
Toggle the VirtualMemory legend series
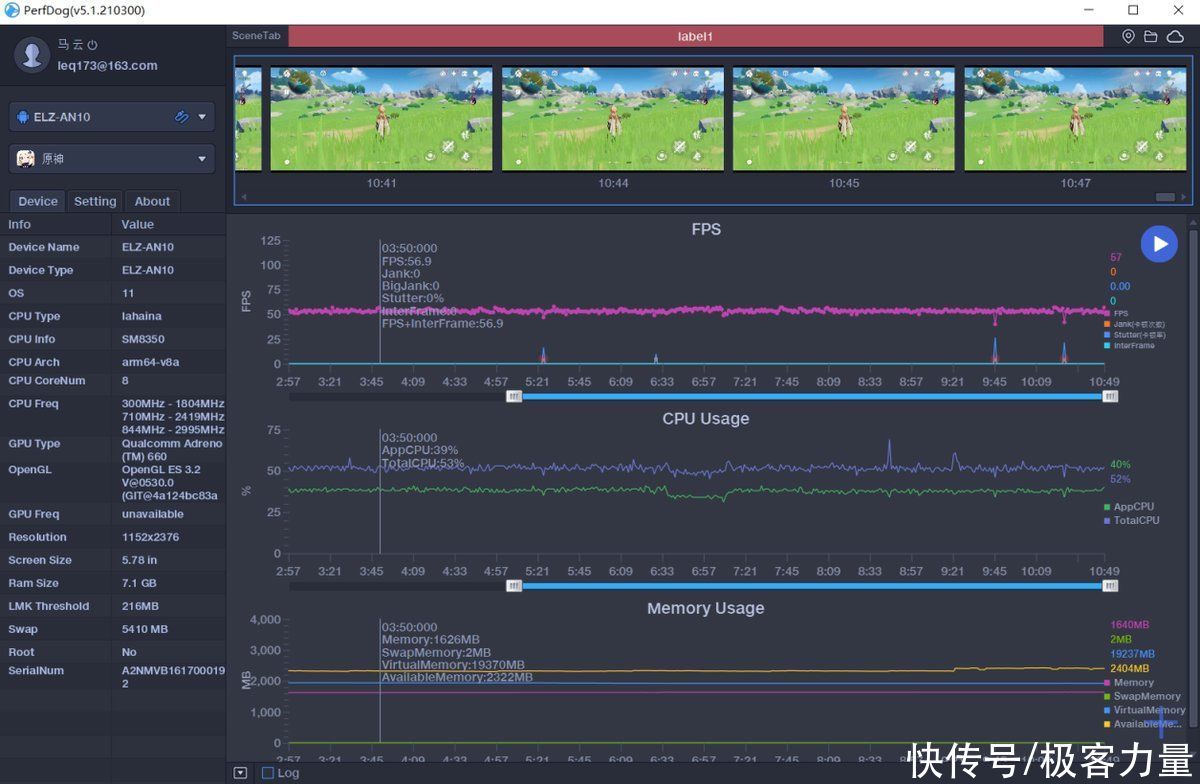1144,710
